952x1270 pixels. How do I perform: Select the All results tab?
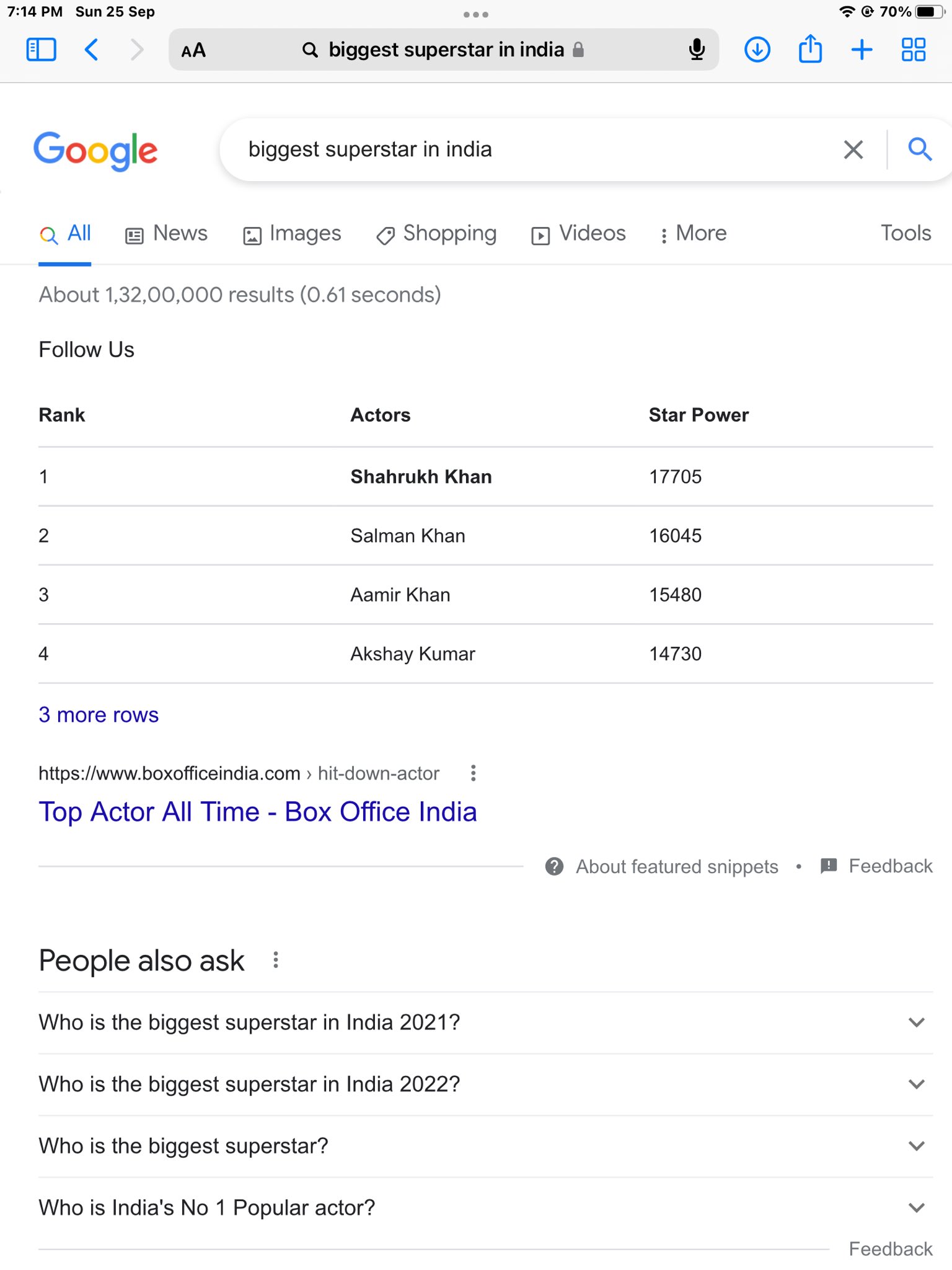(x=65, y=234)
